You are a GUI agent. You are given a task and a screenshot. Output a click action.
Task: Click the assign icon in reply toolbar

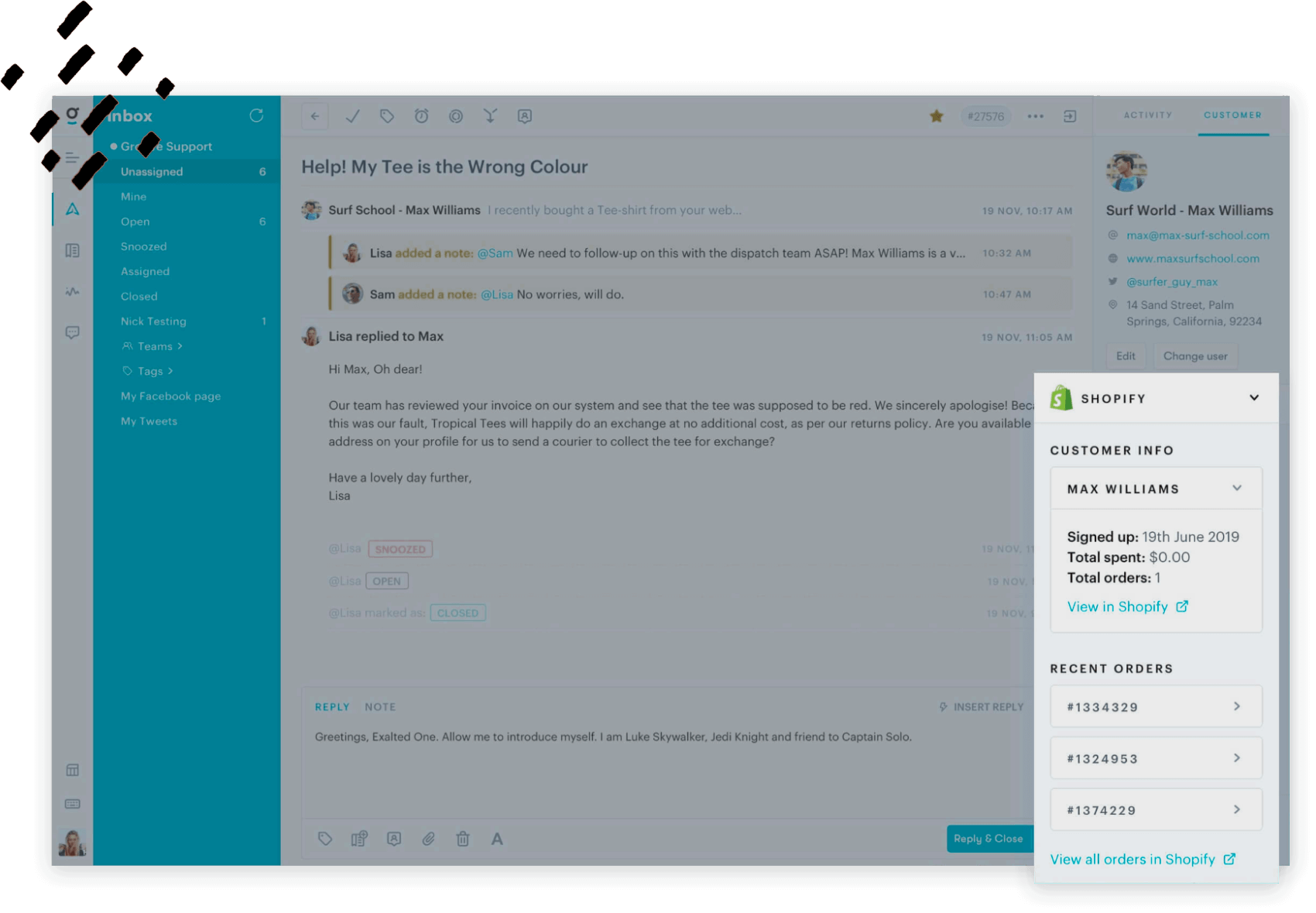pos(394,839)
